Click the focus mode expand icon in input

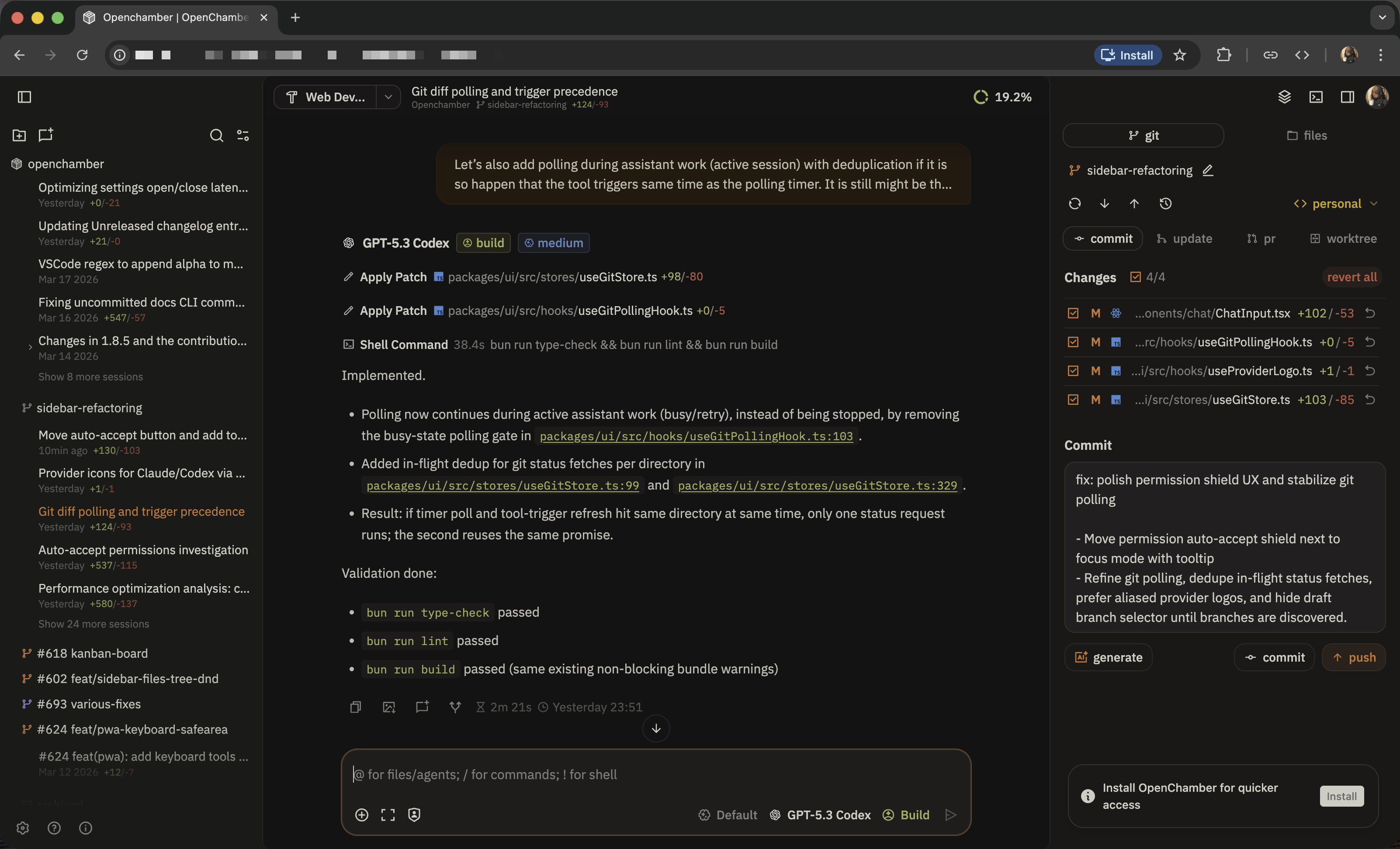(388, 814)
